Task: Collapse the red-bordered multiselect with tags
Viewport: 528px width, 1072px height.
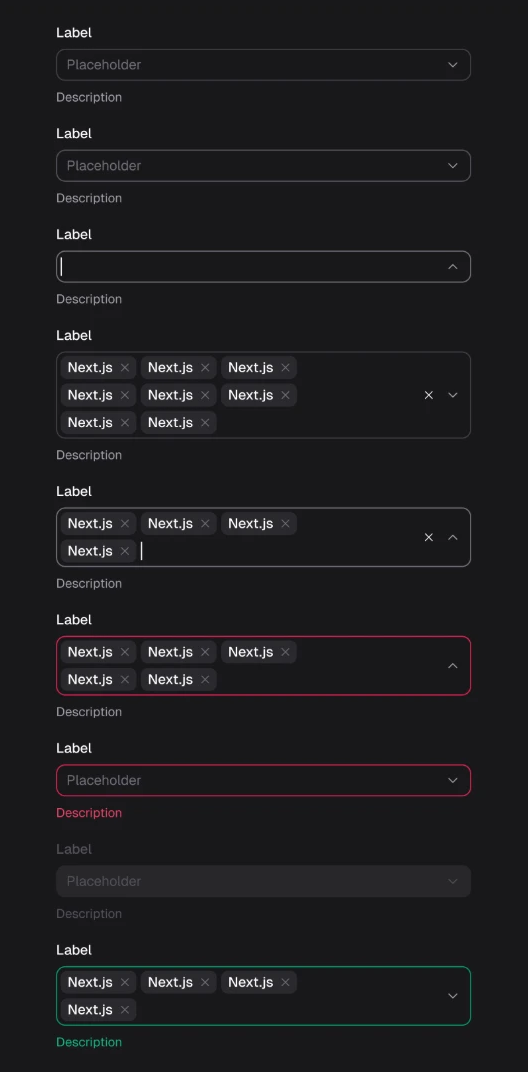Action: click(x=453, y=666)
